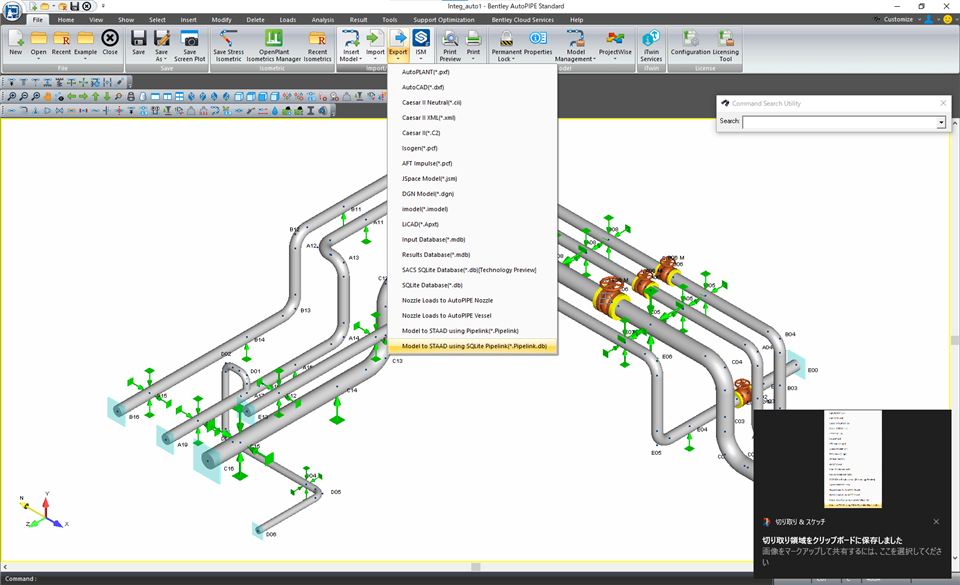Image resolution: width=960 pixels, height=585 pixels.
Task: Expand the ProjectWise dropdown
Action: tap(615, 59)
